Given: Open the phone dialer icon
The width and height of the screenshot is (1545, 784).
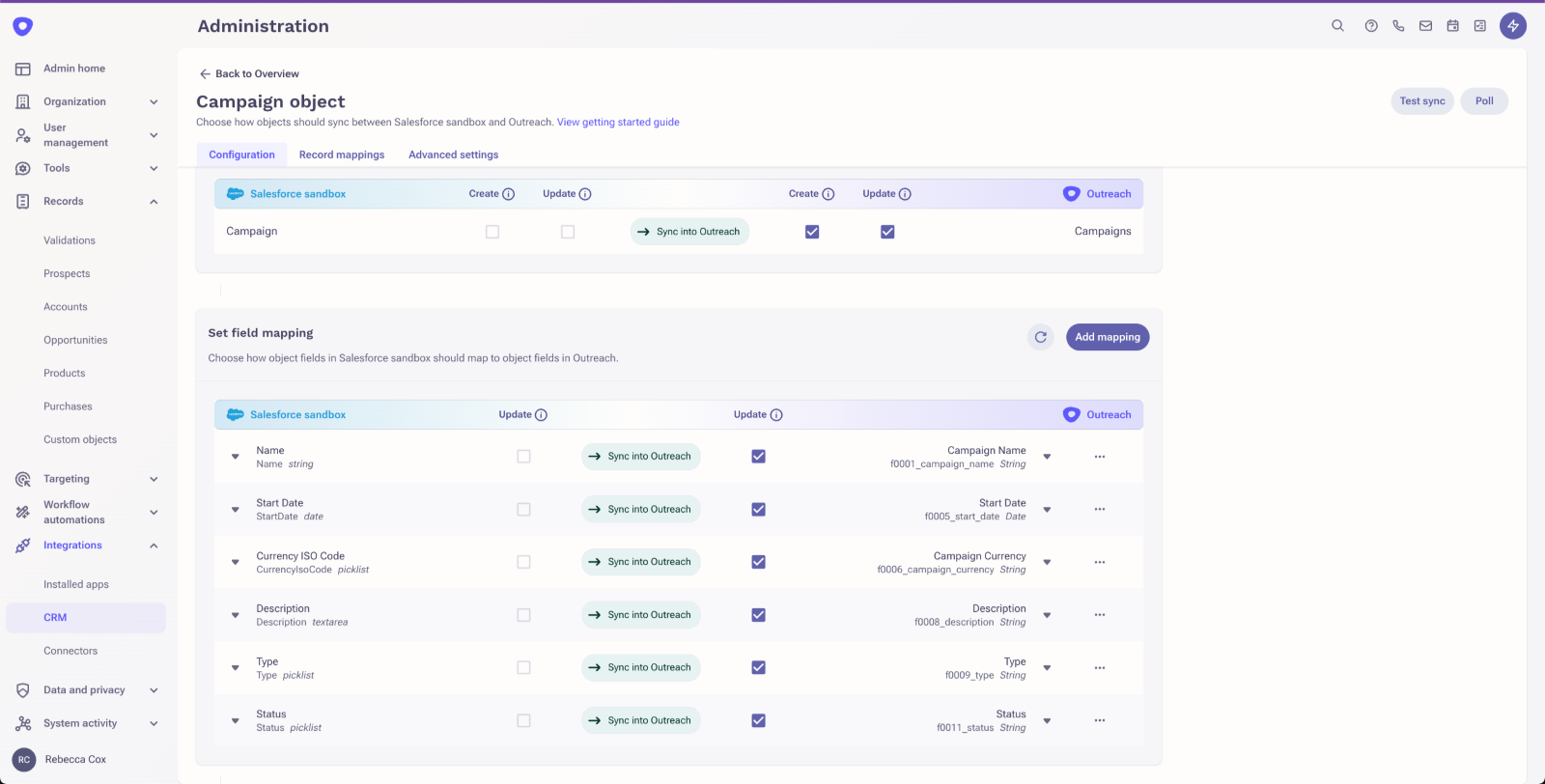Looking at the screenshot, I should tap(1398, 26).
